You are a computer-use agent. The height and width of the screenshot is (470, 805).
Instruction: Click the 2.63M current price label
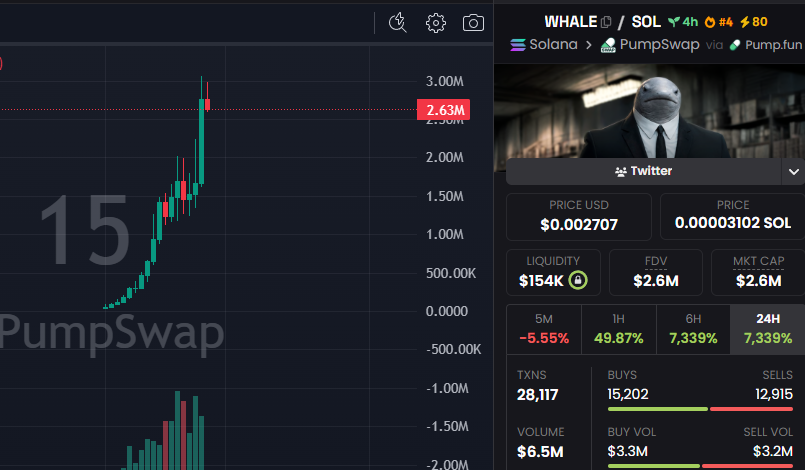coord(444,109)
